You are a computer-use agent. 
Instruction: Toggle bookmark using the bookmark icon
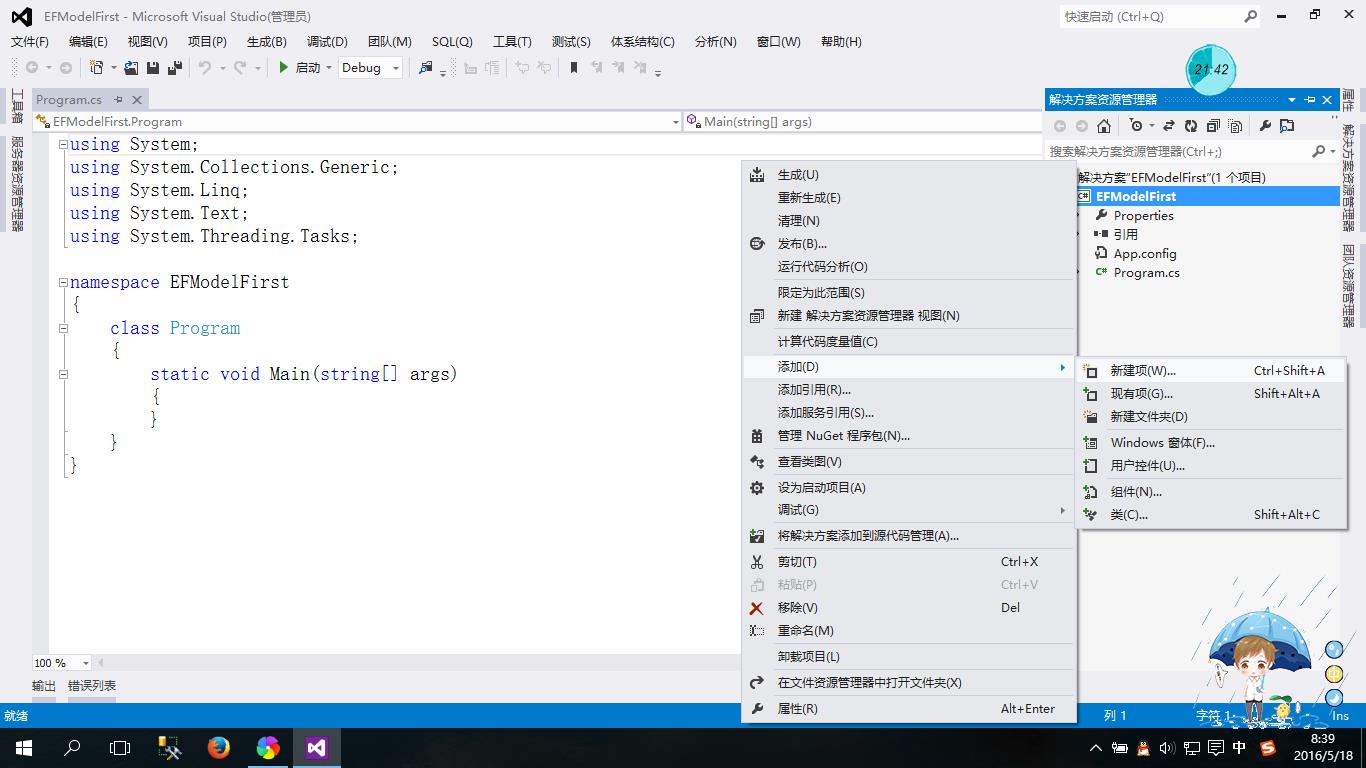574,68
